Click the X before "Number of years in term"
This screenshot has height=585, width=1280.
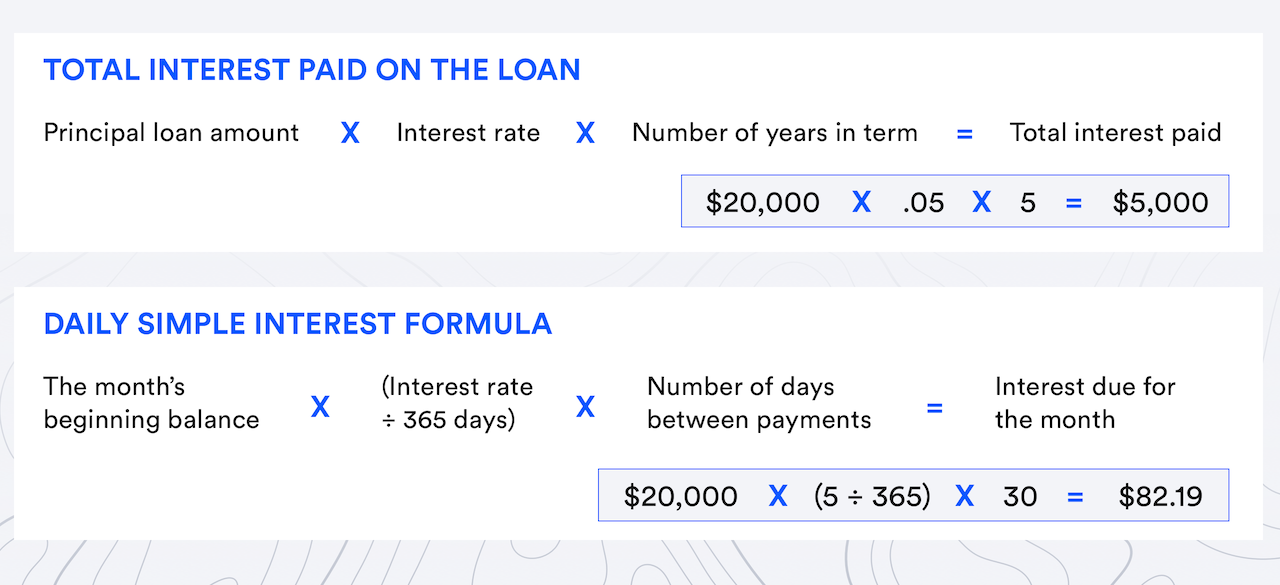click(585, 133)
